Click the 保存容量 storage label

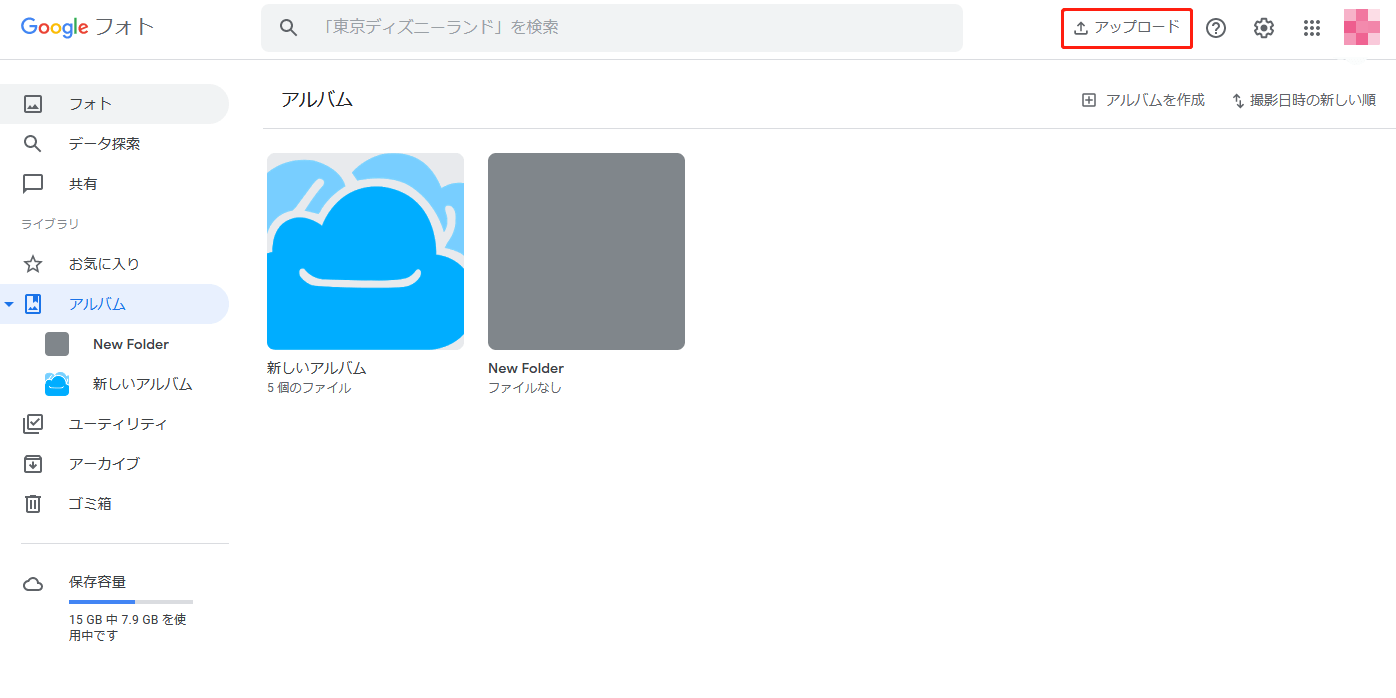click(x=97, y=582)
